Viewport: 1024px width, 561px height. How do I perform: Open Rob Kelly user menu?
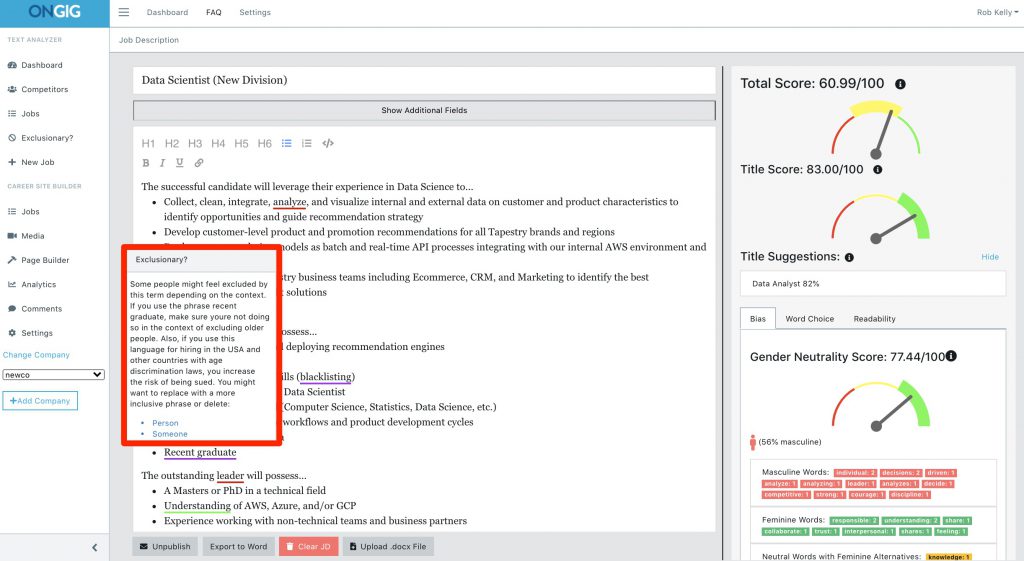pos(997,12)
